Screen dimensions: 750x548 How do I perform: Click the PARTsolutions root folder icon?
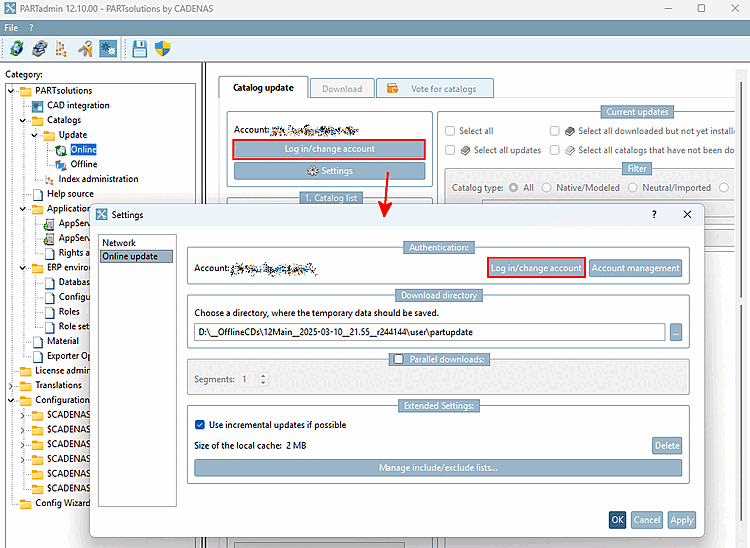(x=26, y=91)
